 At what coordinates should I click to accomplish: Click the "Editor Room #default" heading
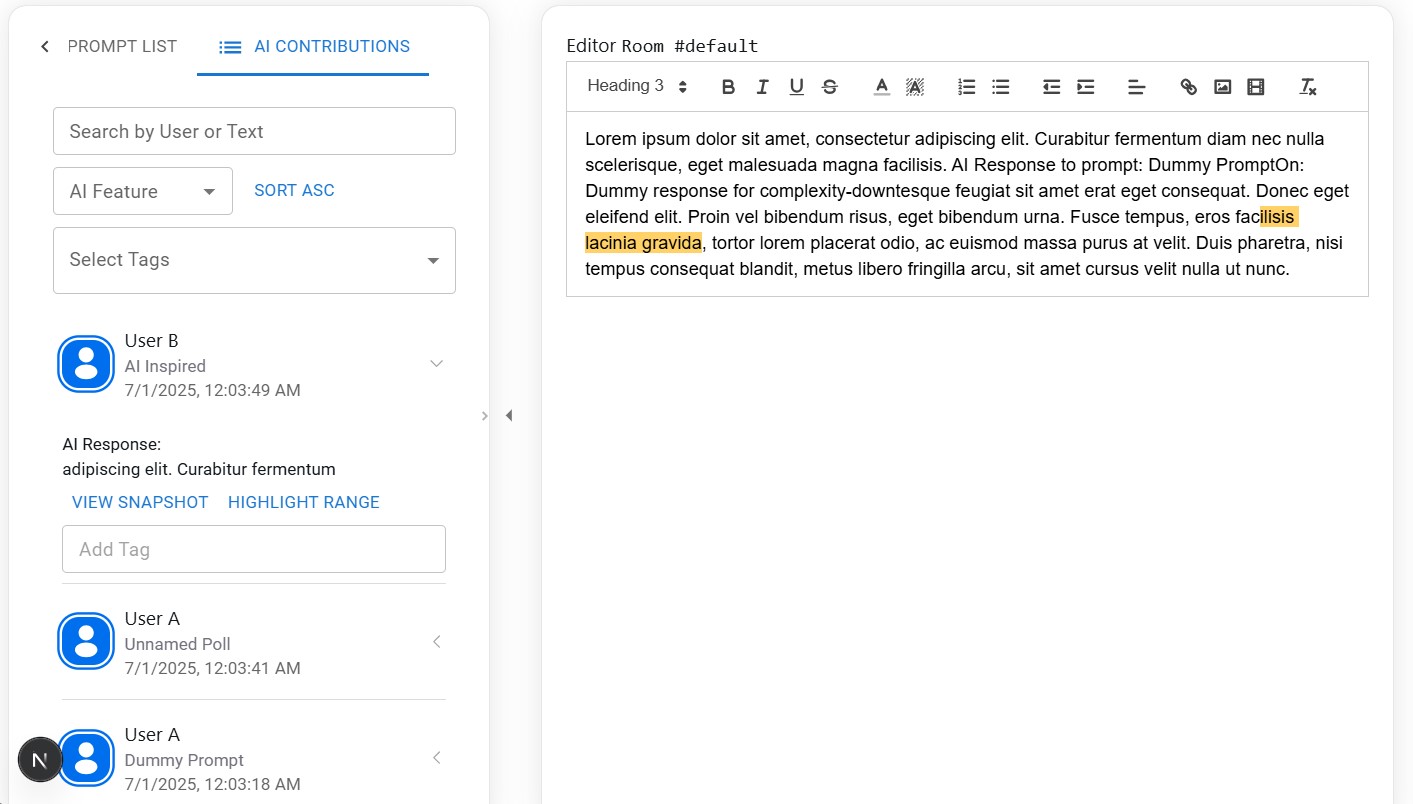point(662,46)
